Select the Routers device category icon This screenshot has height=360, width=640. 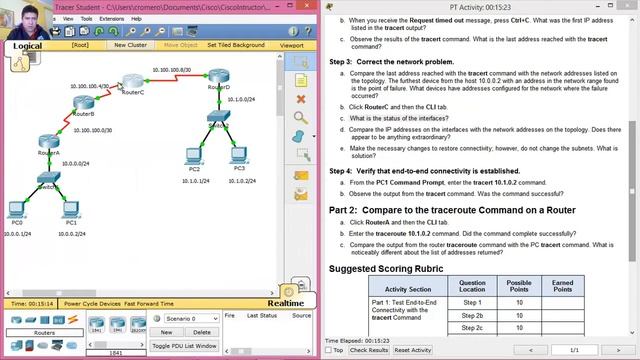(x=16, y=320)
